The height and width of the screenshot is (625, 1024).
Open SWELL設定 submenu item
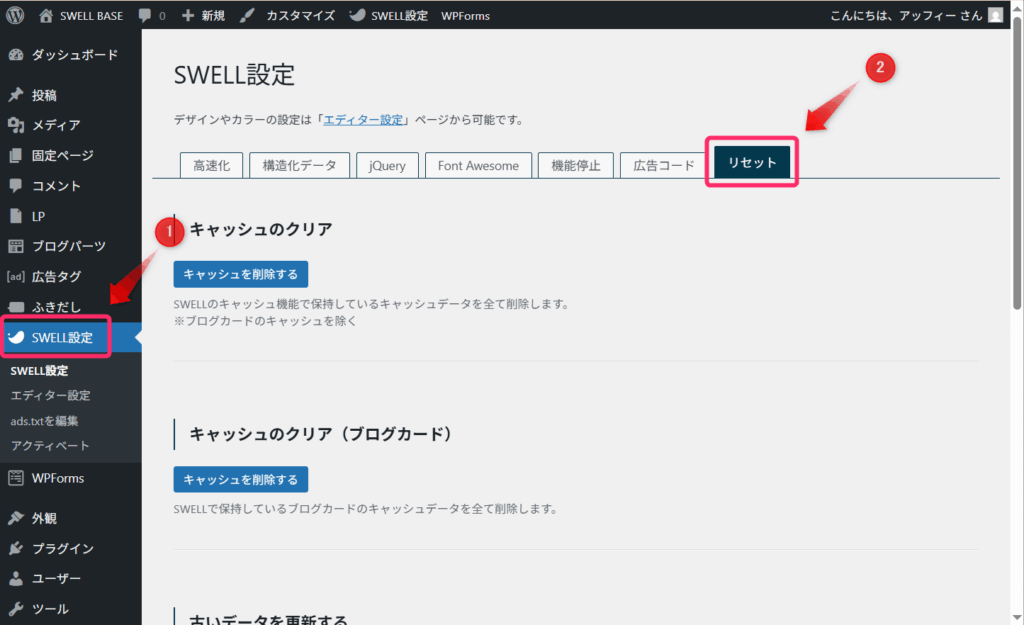click(x=39, y=371)
